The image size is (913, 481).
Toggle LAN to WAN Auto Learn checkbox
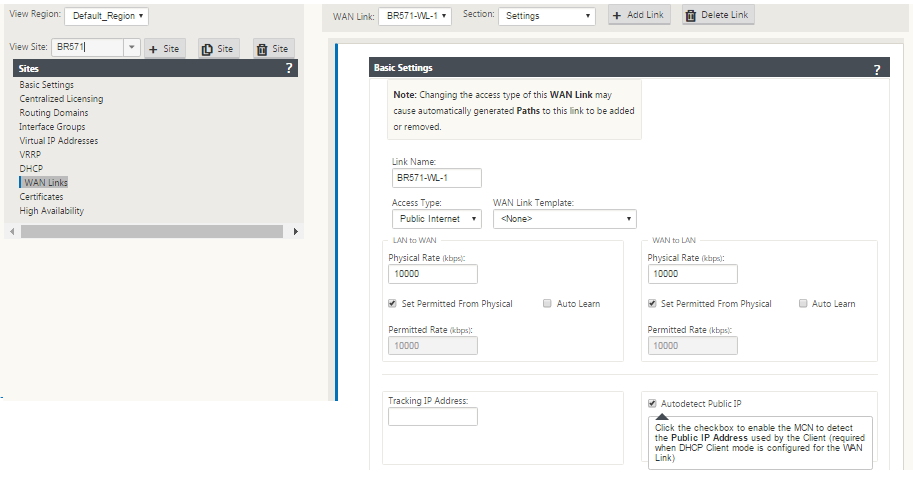click(x=547, y=303)
